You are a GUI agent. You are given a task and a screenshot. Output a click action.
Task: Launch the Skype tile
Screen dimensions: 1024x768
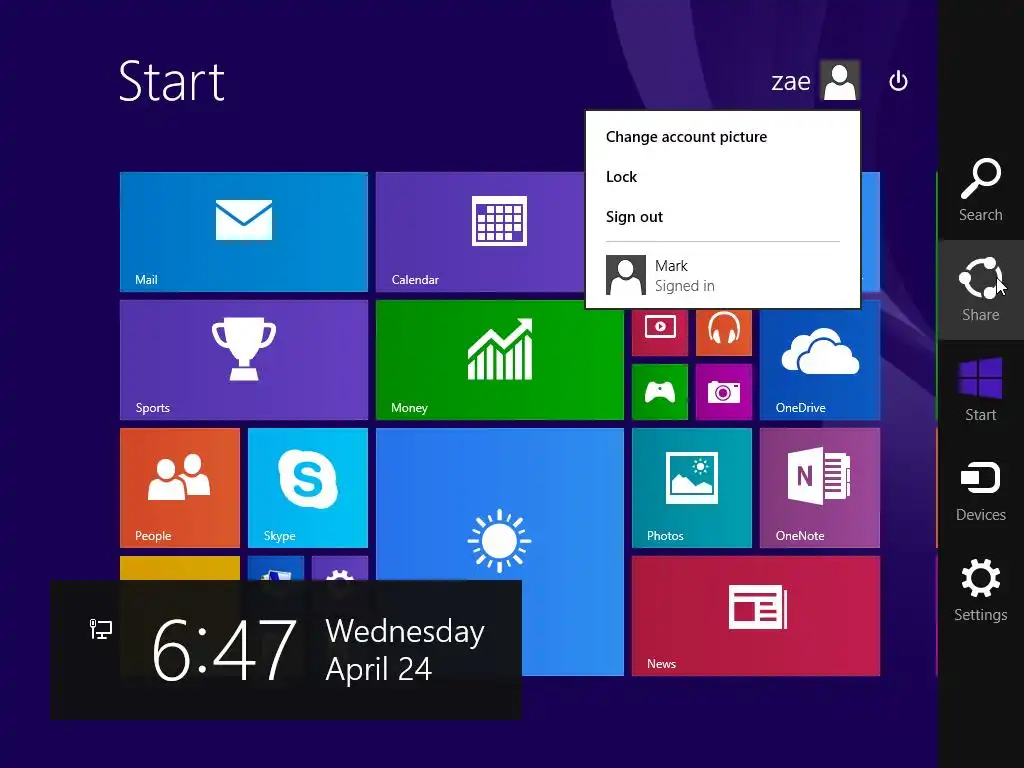click(308, 488)
